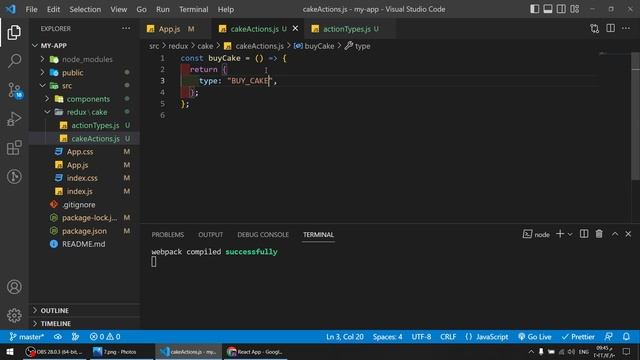Create a new terminal with plus icon
The height and width of the screenshot is (360, 640).
(560, 234)
